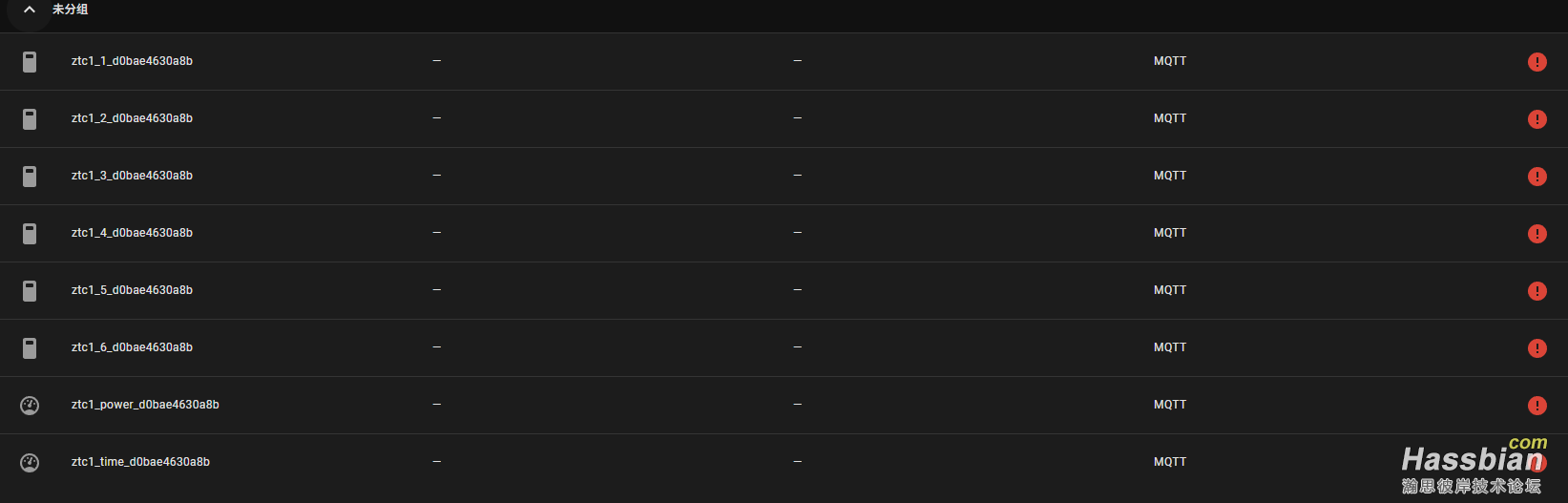Open entity ztc1_2_d0bae4630a8b

(x=132, y=118)
